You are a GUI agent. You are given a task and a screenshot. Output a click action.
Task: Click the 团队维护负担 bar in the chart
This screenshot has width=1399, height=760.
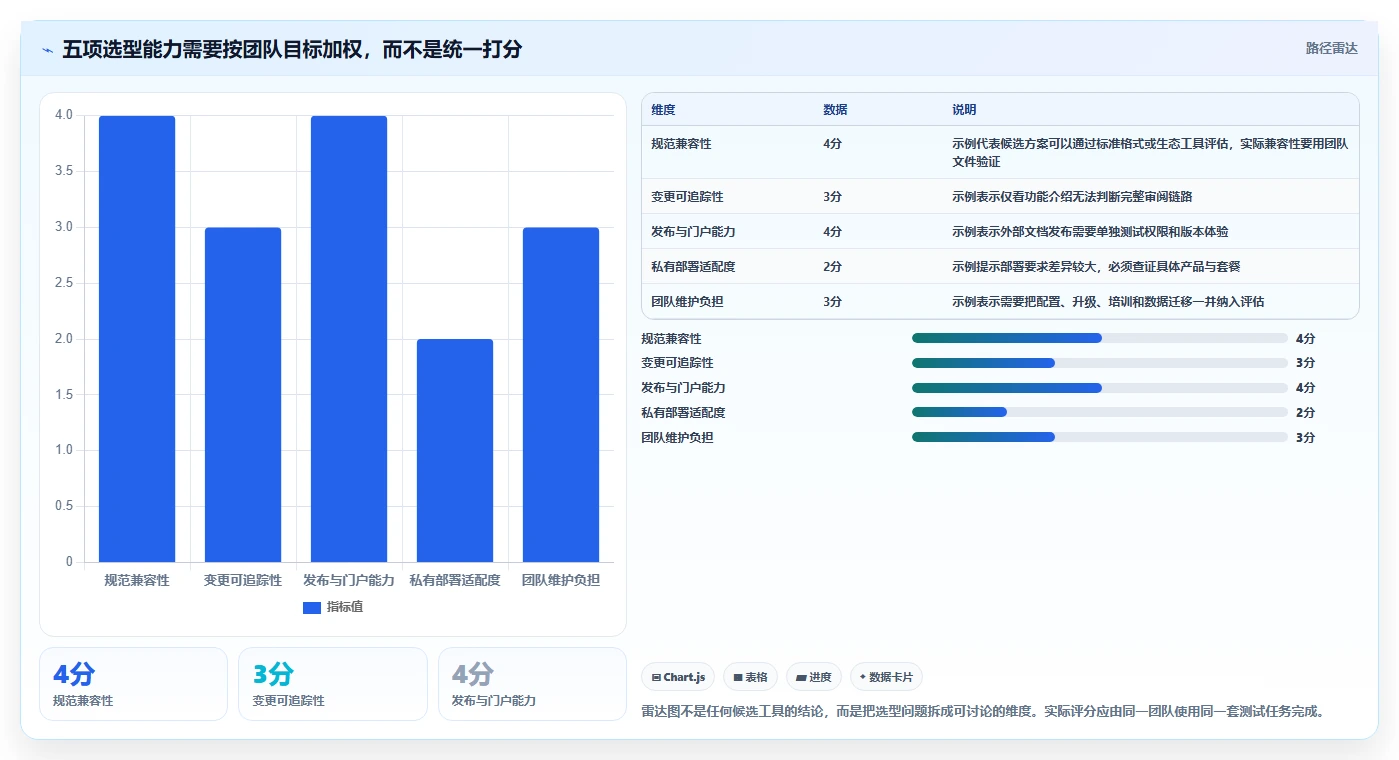point(561,395)
